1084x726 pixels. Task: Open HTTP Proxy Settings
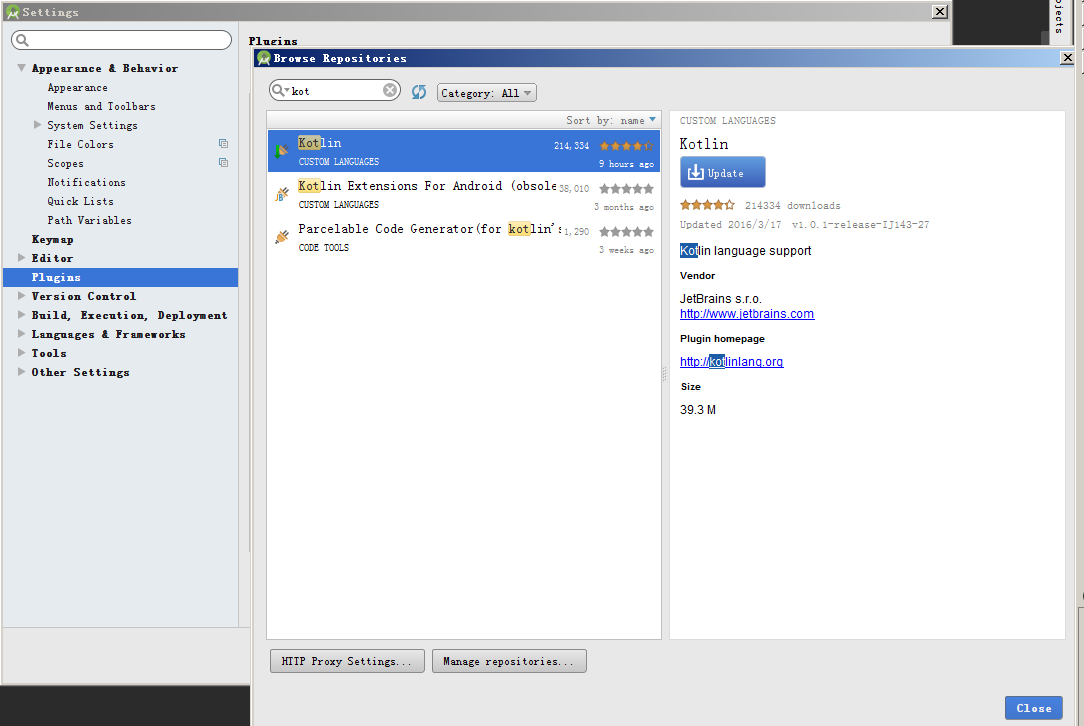click(347, 661)
